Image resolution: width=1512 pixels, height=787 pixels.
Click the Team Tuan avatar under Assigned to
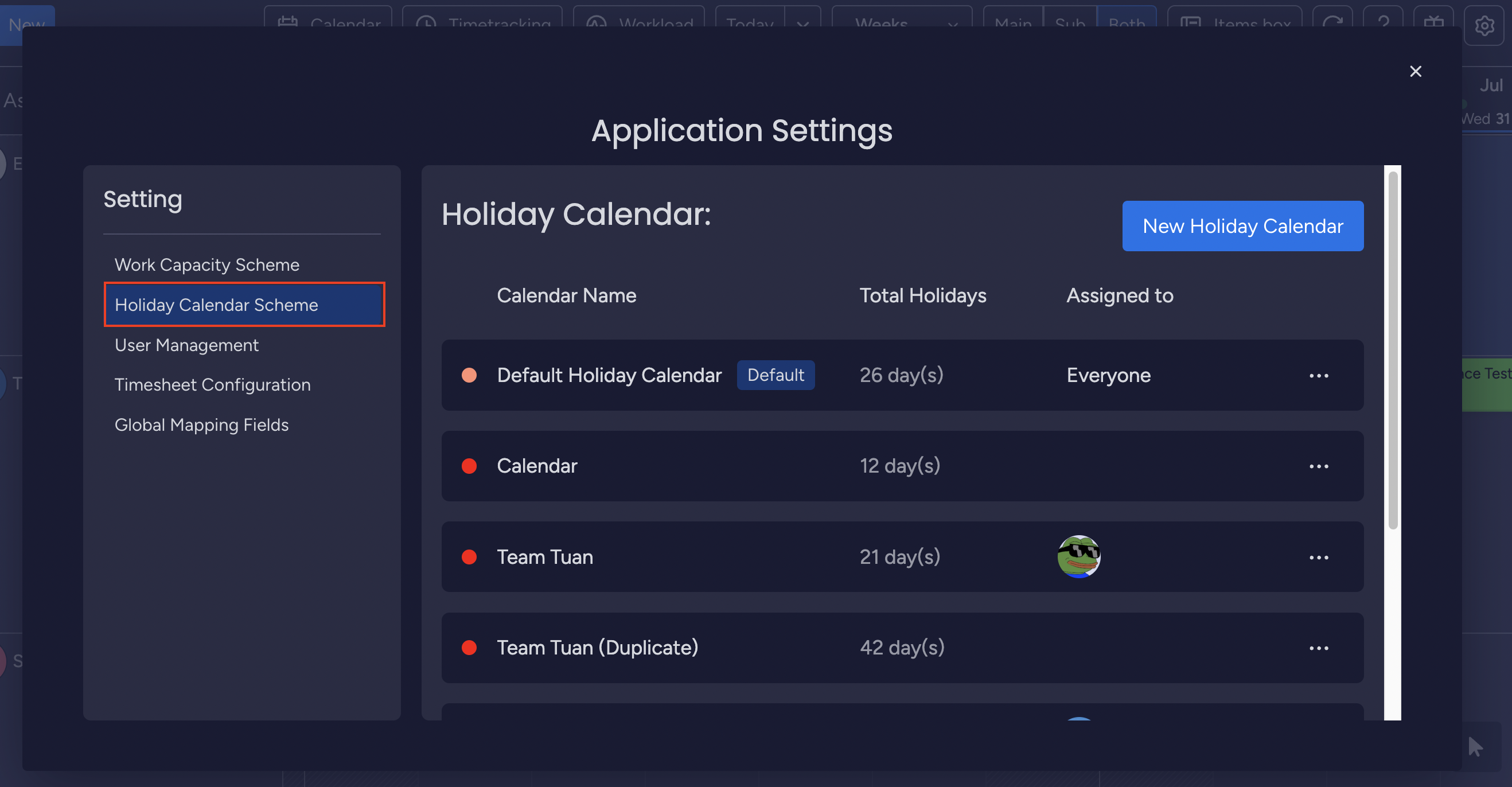(x=1079, y=556)
